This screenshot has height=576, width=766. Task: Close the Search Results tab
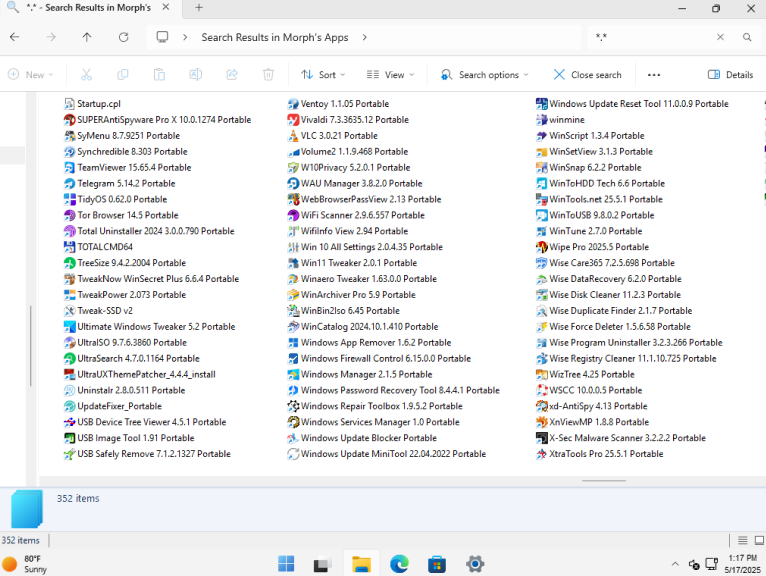(166, 7)
